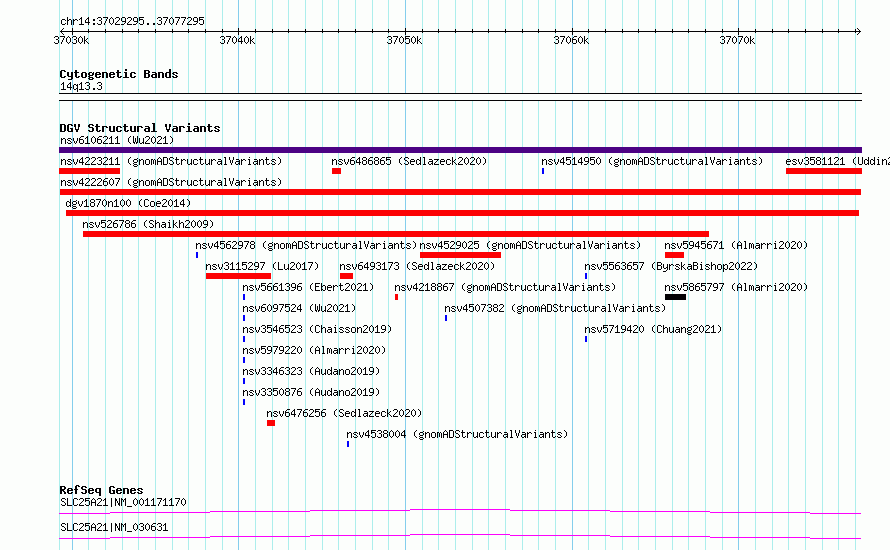This screenshot has width=890, height=550.
Task: Open esv3581121 (Uddin) variant label
Action: 837,161
